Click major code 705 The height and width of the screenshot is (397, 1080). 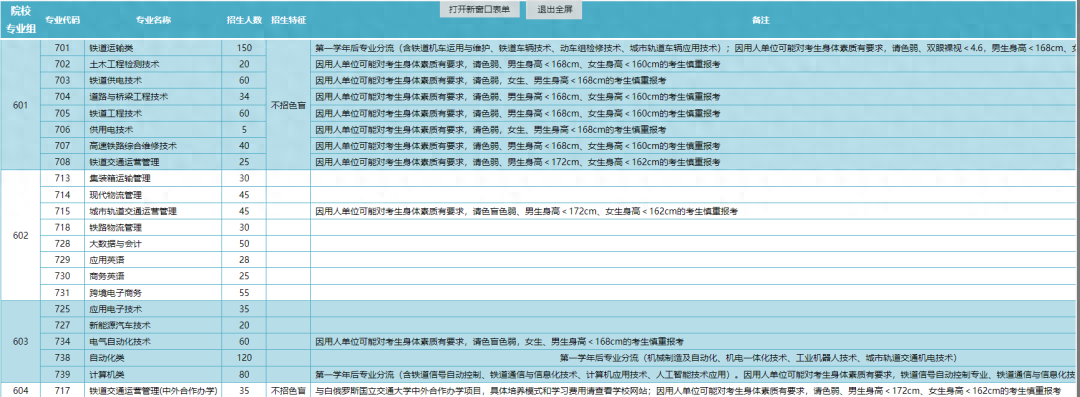(63, 113)
